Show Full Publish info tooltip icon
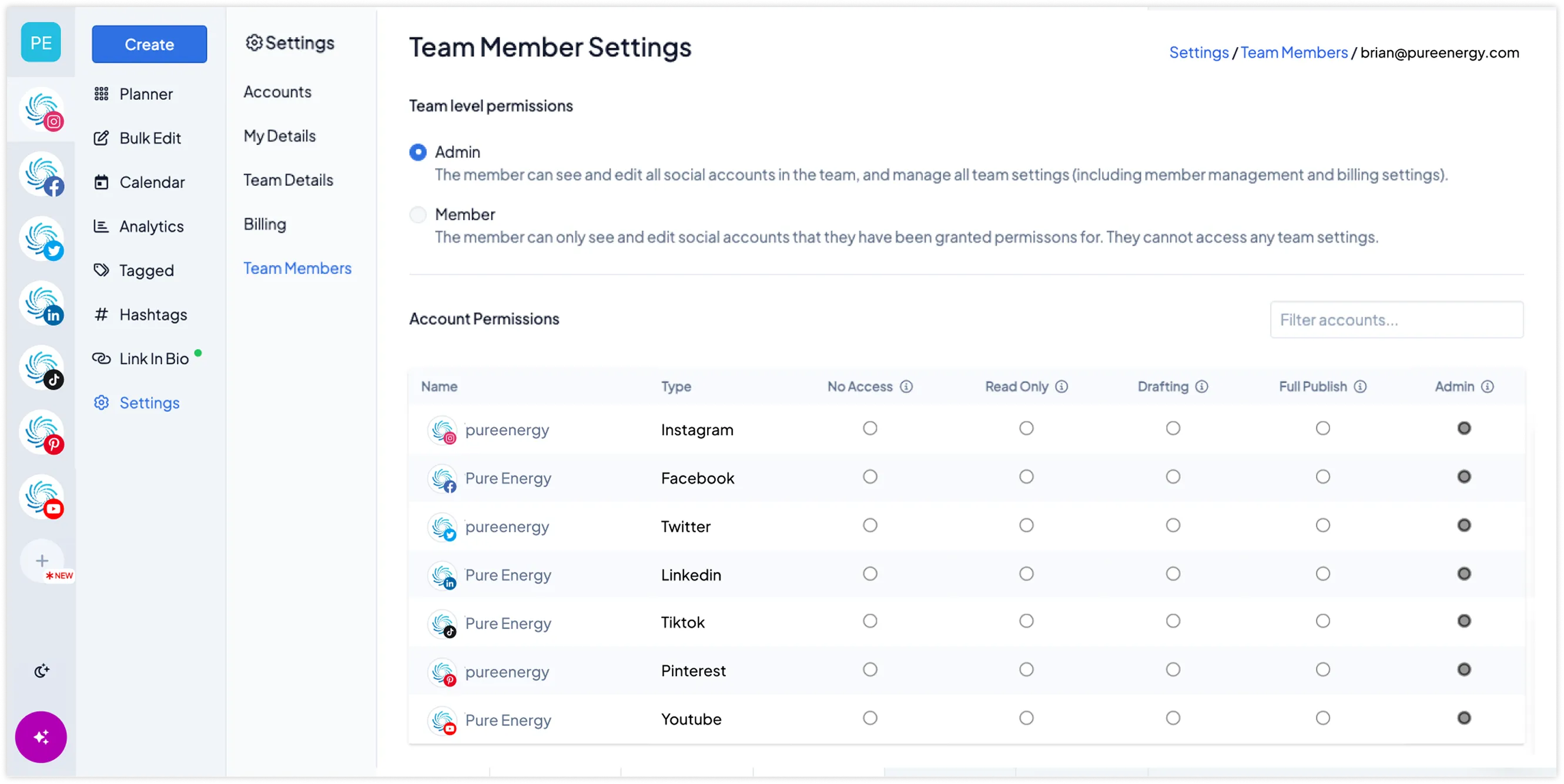This screenshot has height=784, width=1564. [1361, 387]
